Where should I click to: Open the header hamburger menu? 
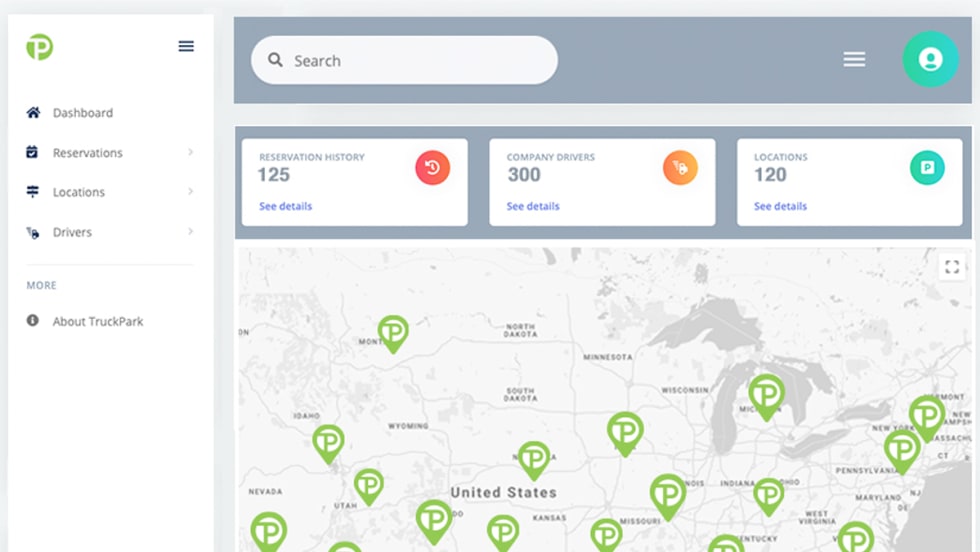click(x=853, y=60)
